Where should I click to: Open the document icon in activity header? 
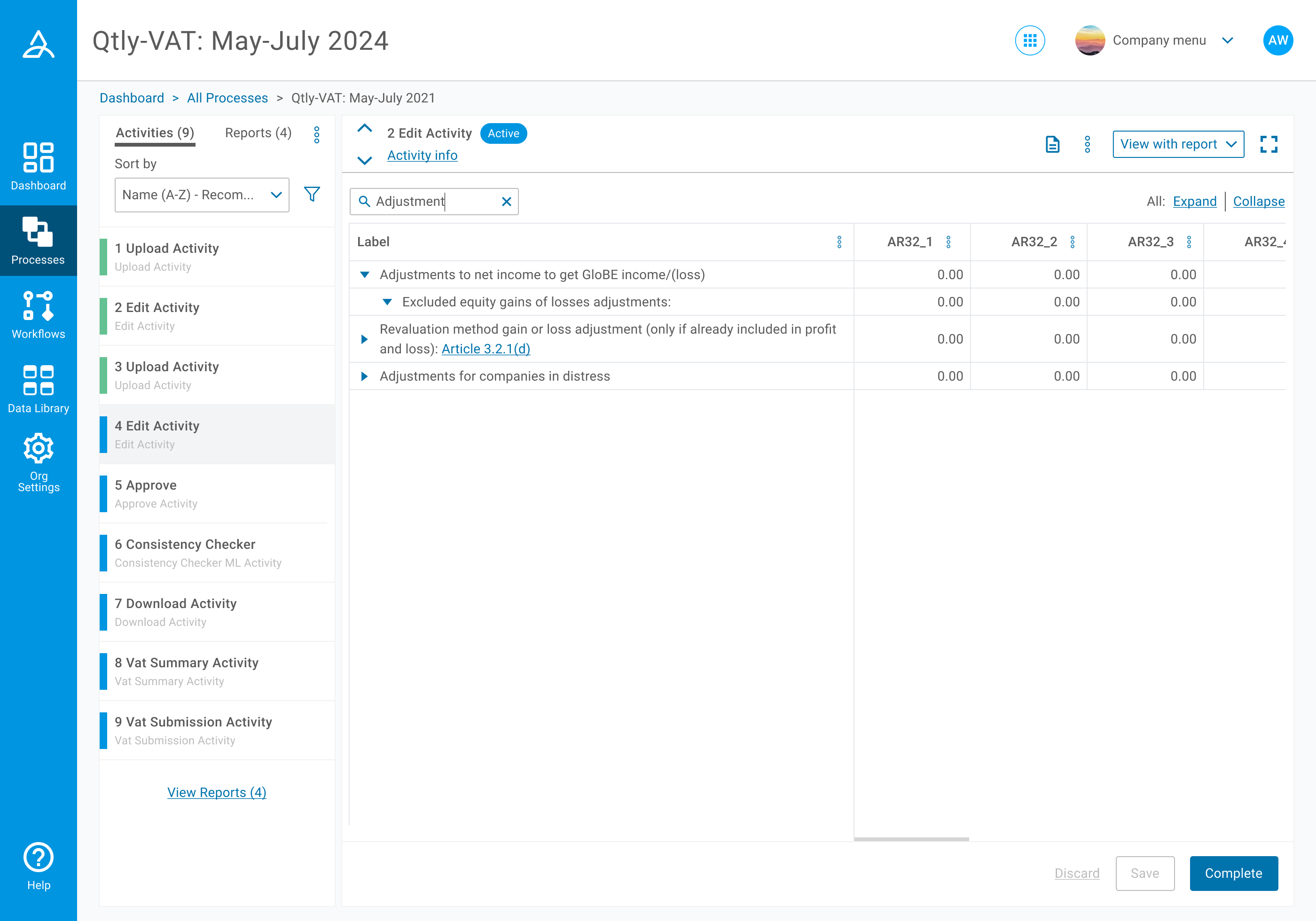point(1052,144)
